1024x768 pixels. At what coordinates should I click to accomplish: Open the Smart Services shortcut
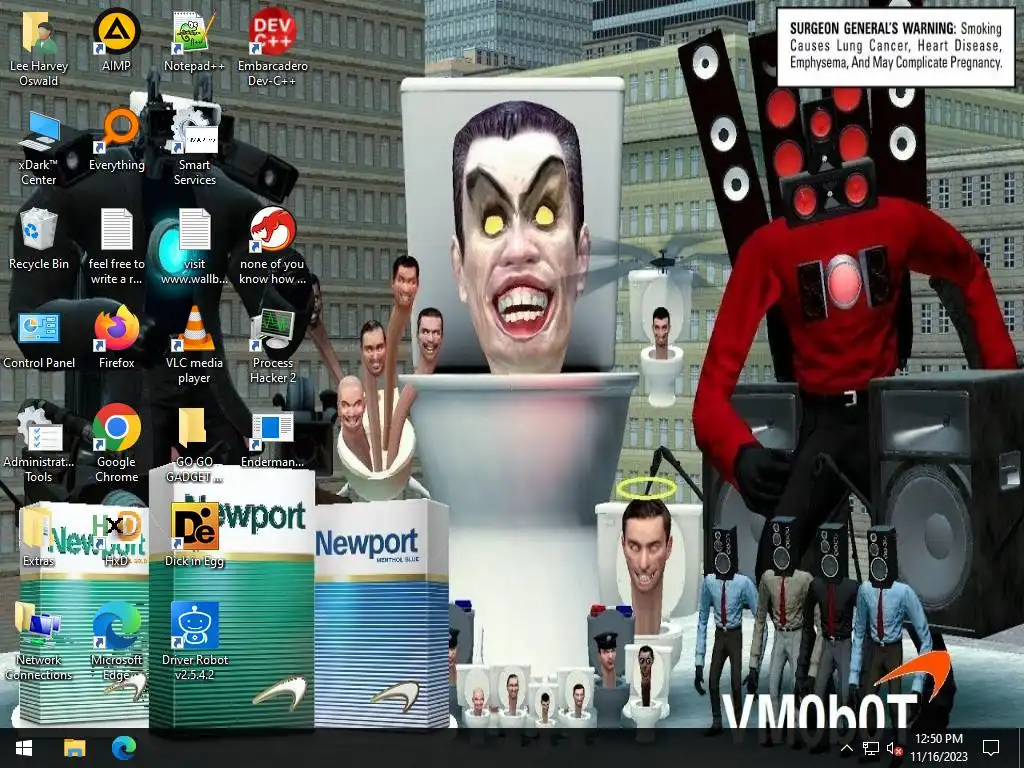(194, 148)
